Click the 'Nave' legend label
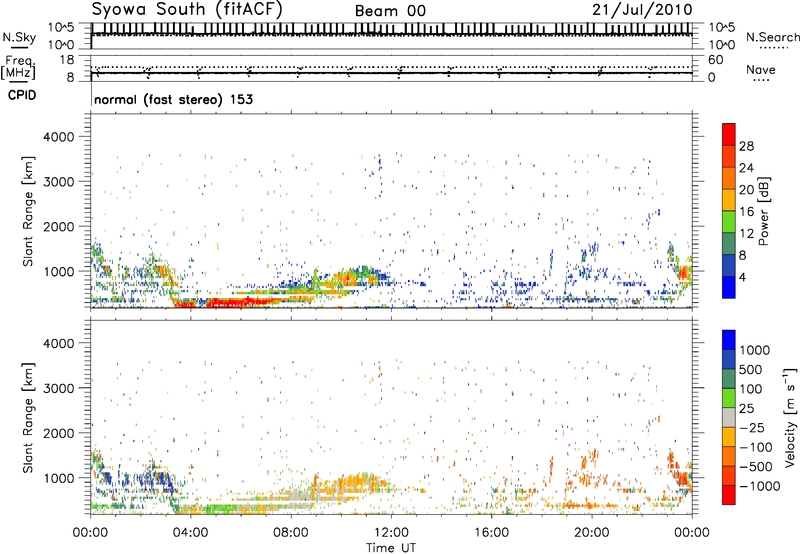This screenshot has height=554, width=800. click(x=761, y=70)
